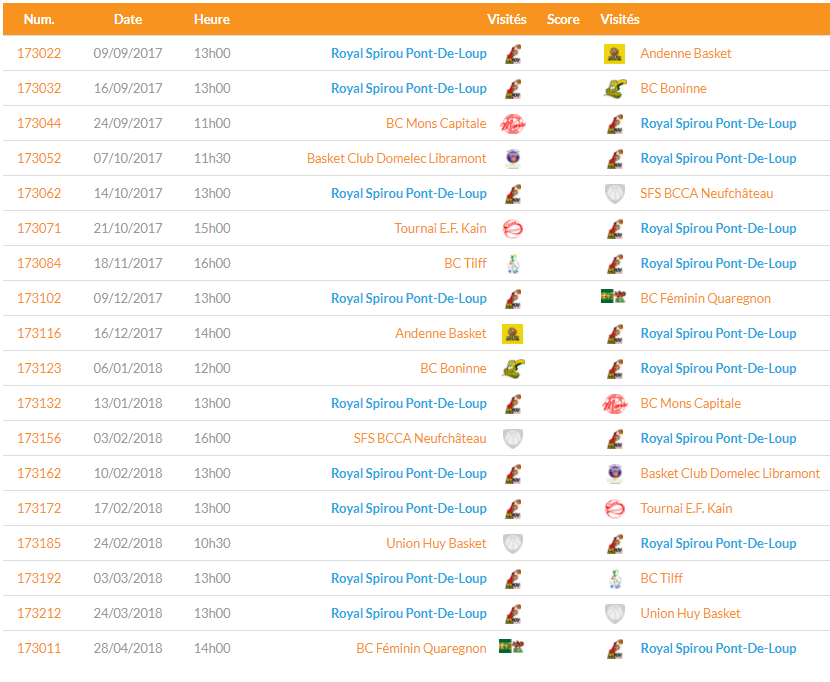The image size is (830, 682).
Task: Click the Num. column header
Action: click(x=39, y=20)
